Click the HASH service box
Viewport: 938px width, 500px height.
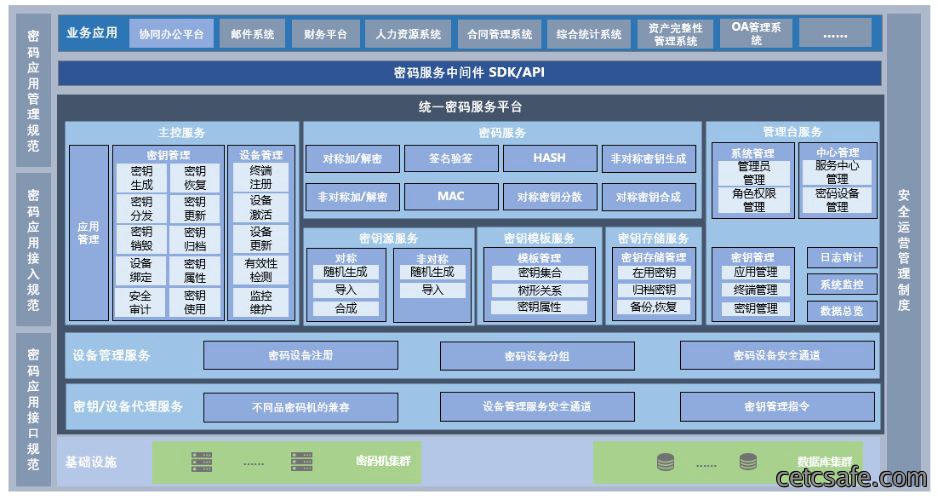(550, 158)
